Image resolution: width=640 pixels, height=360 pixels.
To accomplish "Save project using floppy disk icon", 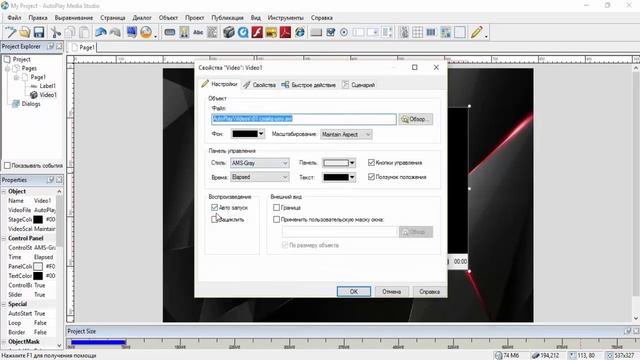I will point(39,32).
